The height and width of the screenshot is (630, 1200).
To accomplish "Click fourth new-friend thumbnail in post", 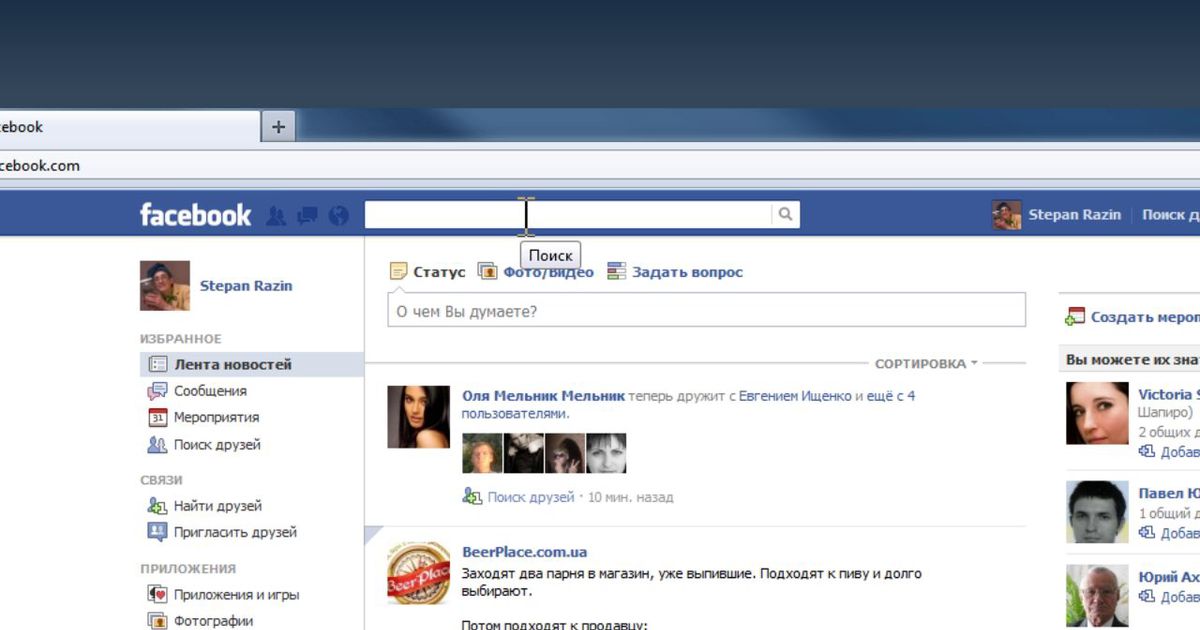I will coord(606,453).
